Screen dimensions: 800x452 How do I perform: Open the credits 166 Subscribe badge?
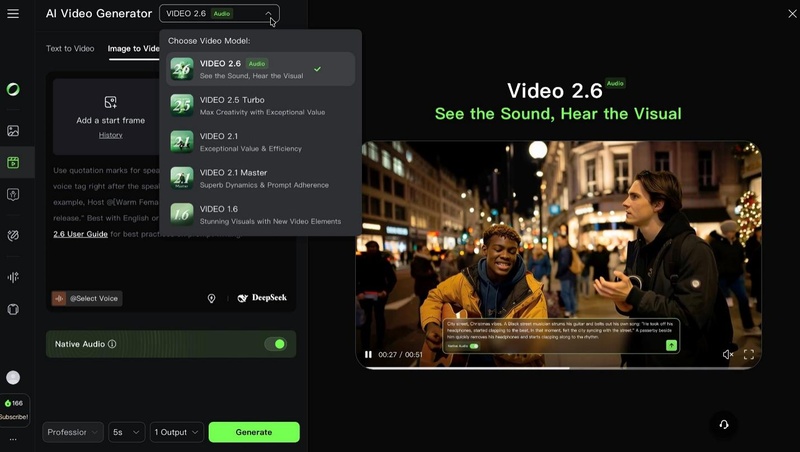(14, 410)
